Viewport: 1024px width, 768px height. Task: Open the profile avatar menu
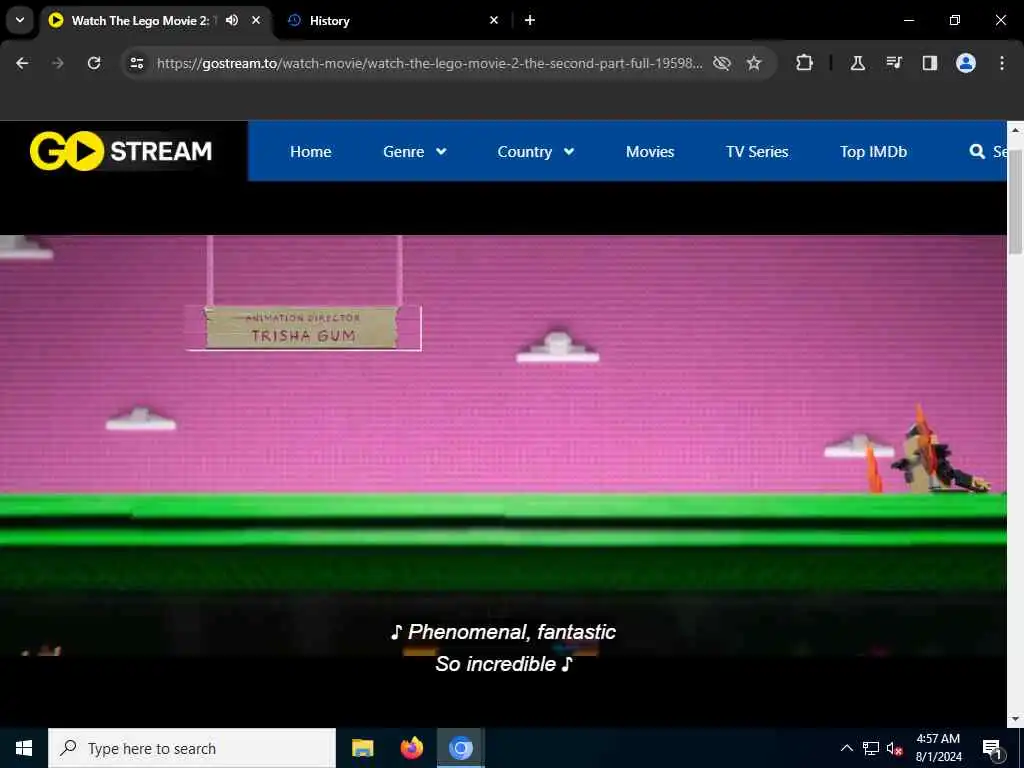(x=966, y=63)
